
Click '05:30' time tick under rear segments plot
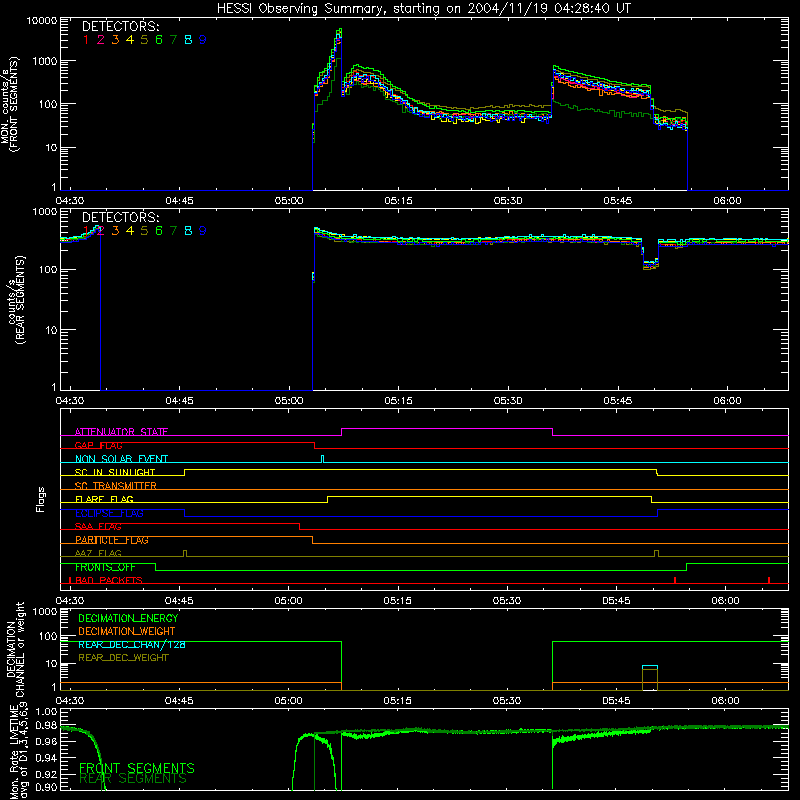[508, 401]
